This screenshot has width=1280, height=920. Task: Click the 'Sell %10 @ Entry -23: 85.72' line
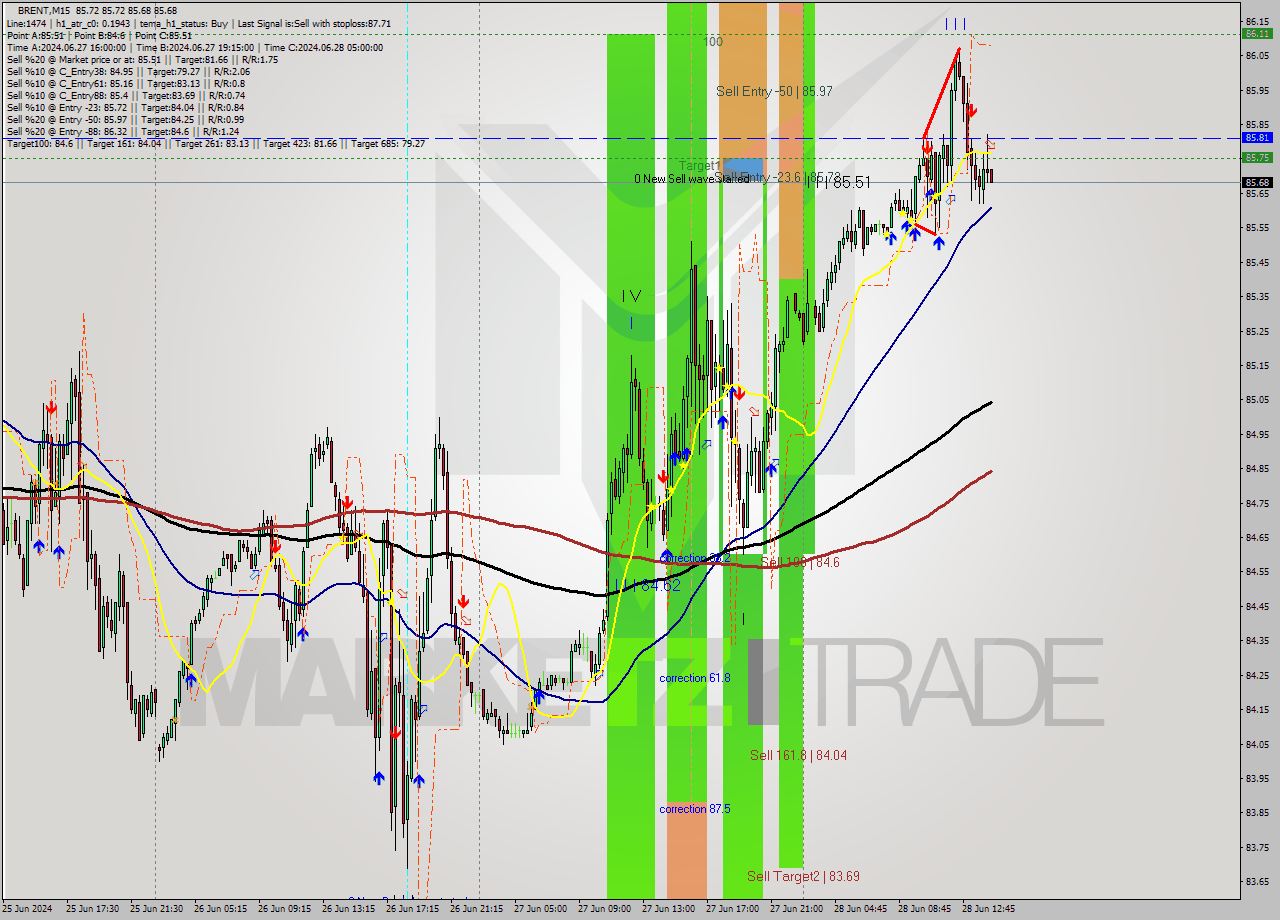[x=125, y=107]
